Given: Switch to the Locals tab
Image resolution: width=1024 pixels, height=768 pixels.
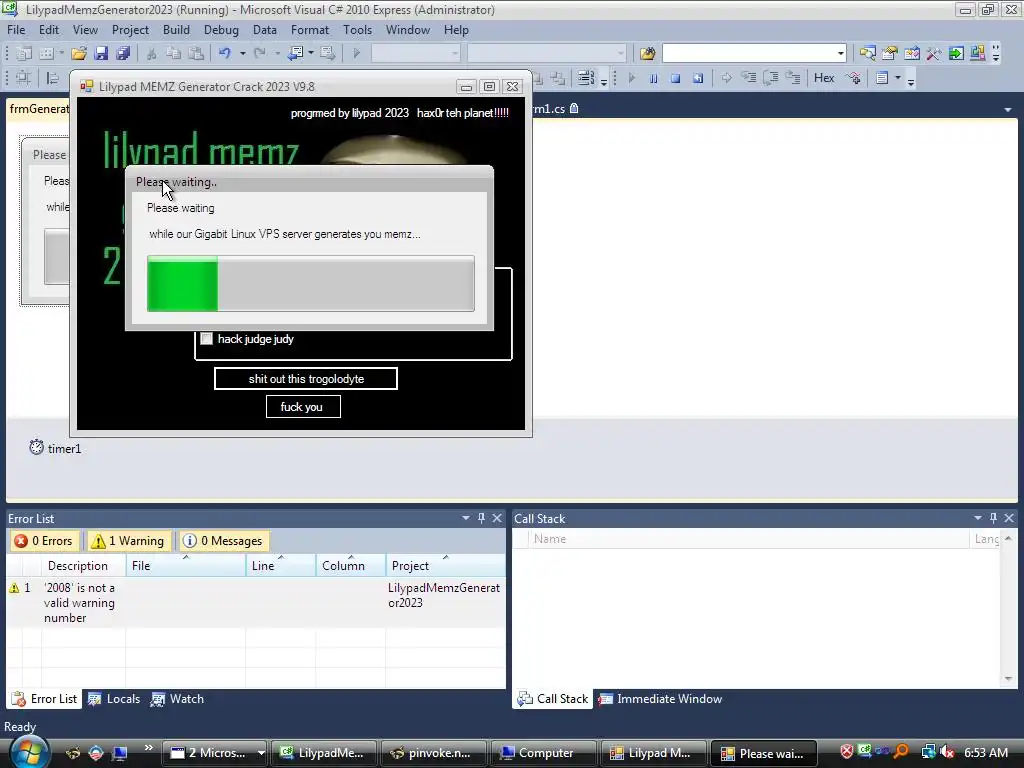Looking at the screenshot, I should point(114,699).
